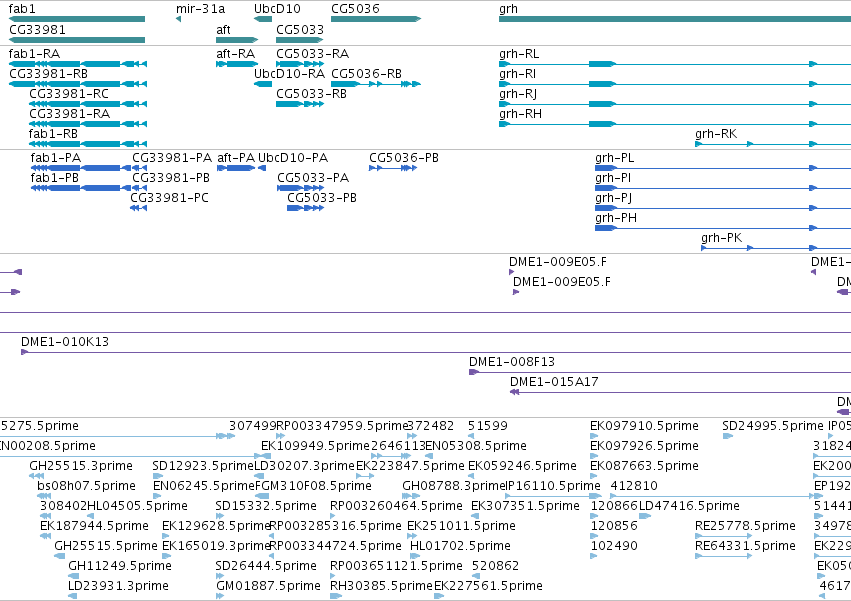Click the CG33981-RC transcript label

coord(69,93)
